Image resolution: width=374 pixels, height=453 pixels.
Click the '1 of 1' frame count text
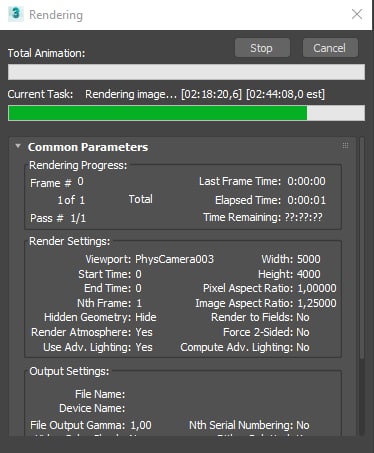[71, 200]
